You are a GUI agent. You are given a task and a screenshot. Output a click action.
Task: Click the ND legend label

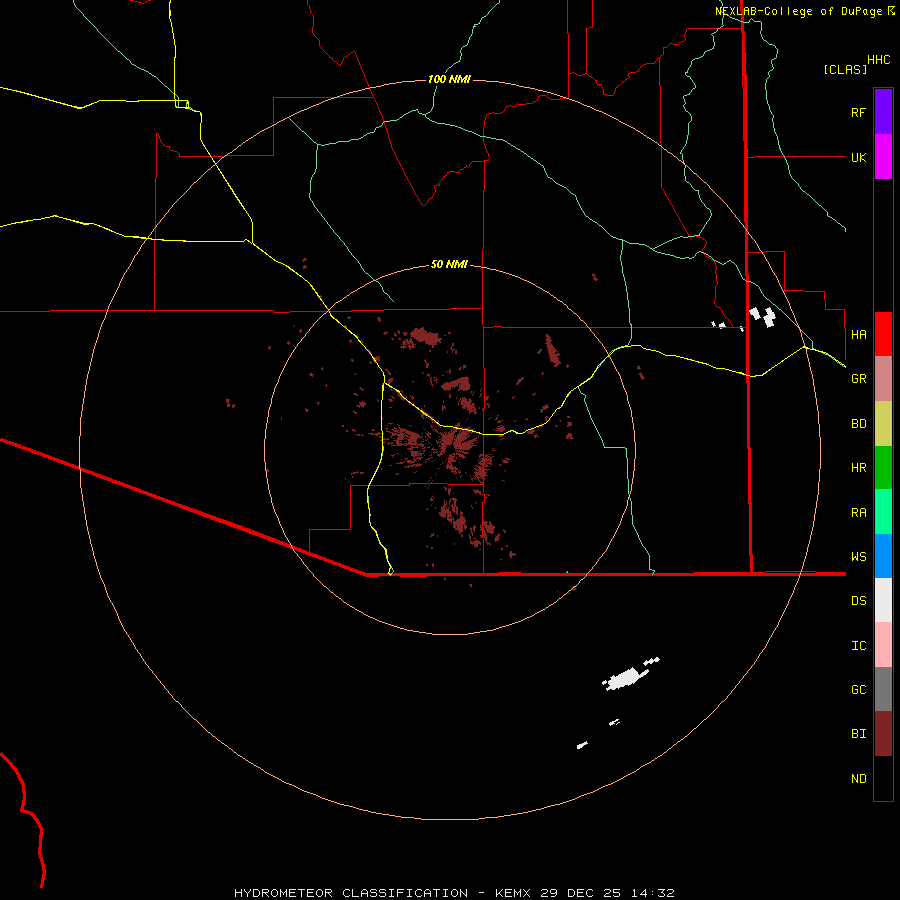(x=858, y=779)
